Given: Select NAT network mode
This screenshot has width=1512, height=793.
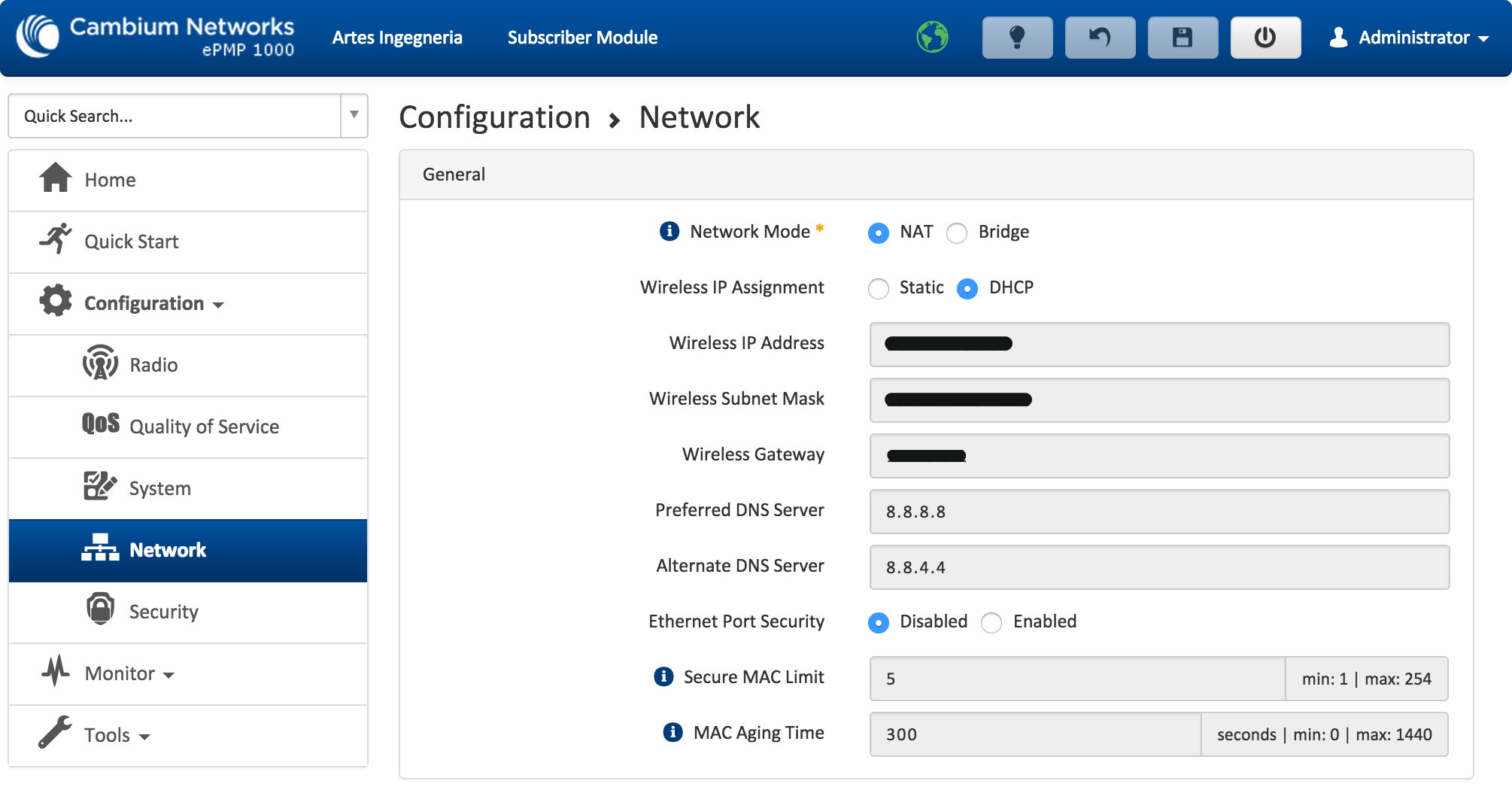Looking at the screenshot, I should 878,233.
